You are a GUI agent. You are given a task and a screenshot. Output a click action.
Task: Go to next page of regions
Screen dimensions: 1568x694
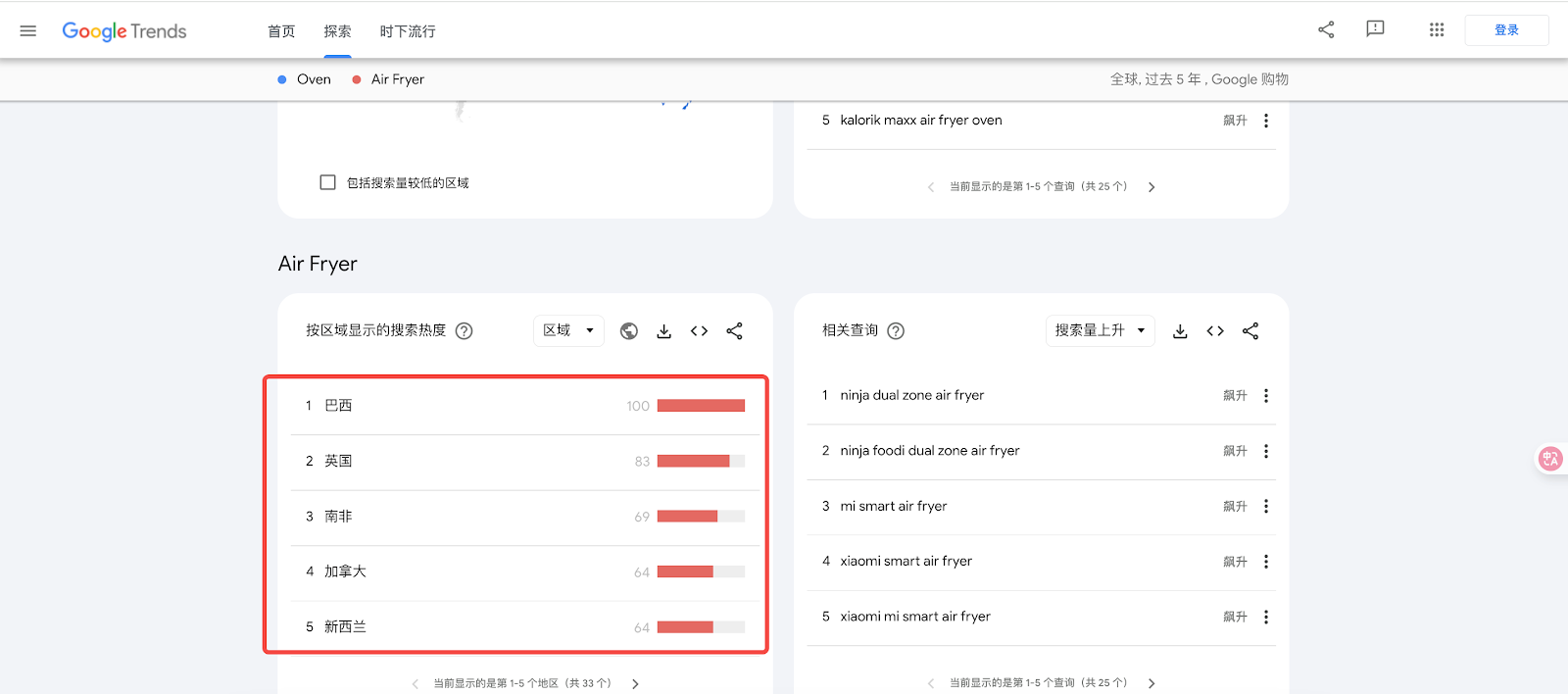click(x=635, y=684)
